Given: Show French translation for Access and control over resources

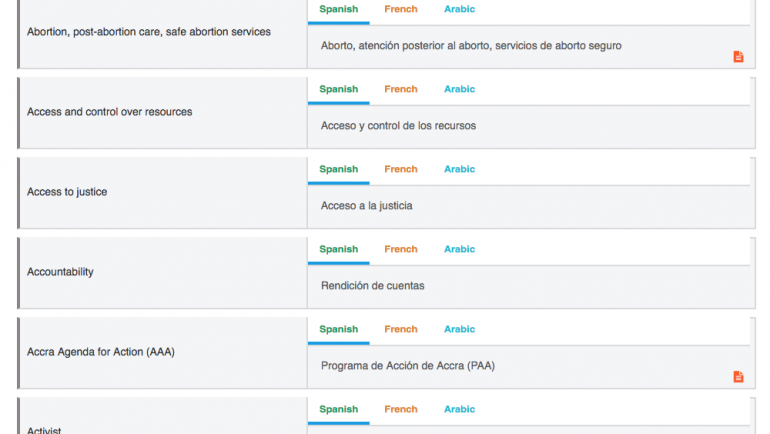Looking at the screenshot, I should pos(401,89).
